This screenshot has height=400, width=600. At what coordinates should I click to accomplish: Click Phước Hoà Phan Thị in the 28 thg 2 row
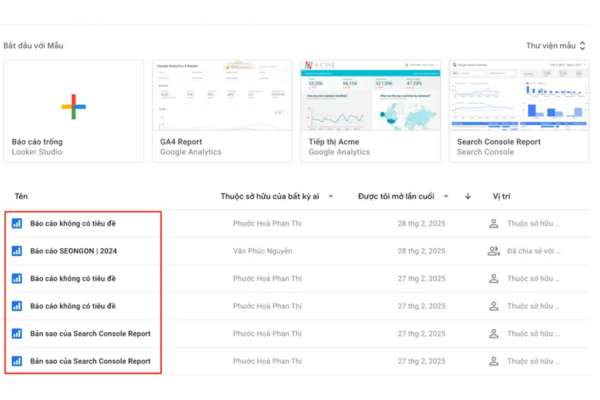(267, 224)
